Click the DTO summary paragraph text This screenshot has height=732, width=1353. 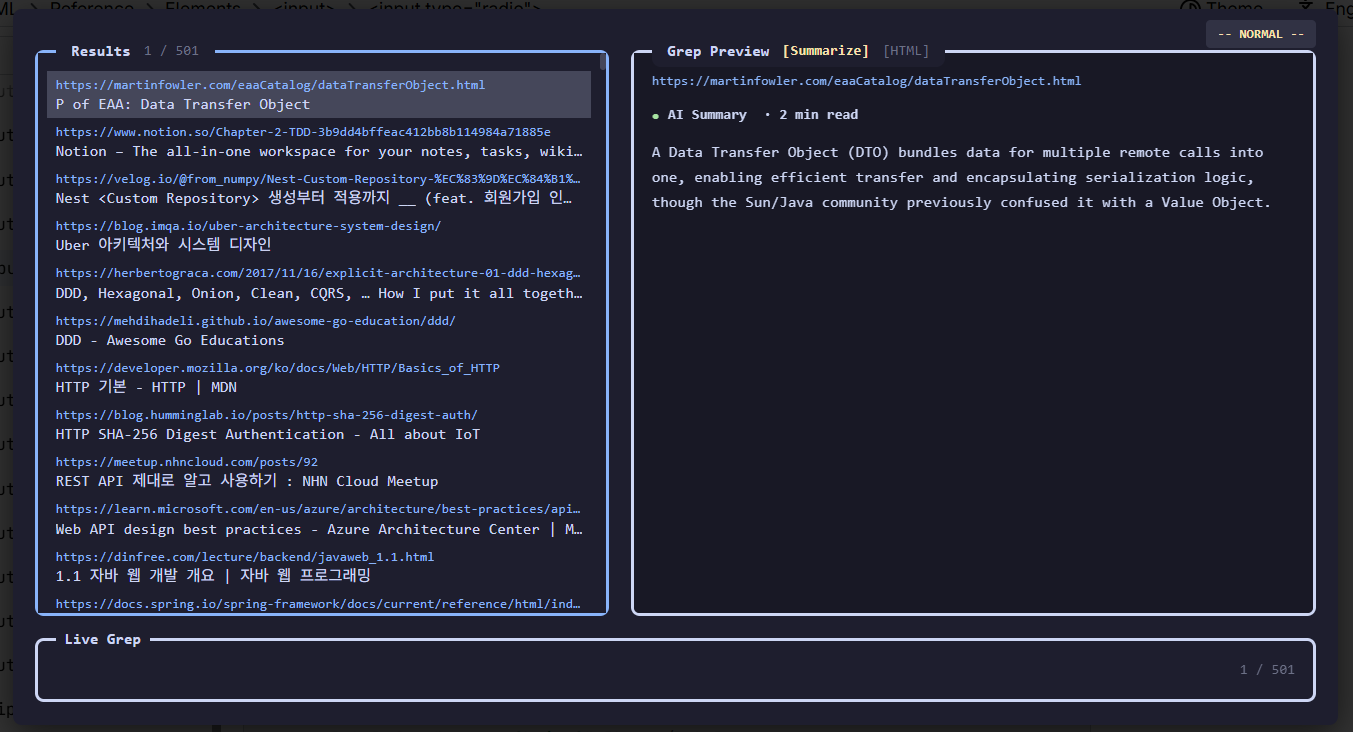pyautogui.click(x=961, y=177)
